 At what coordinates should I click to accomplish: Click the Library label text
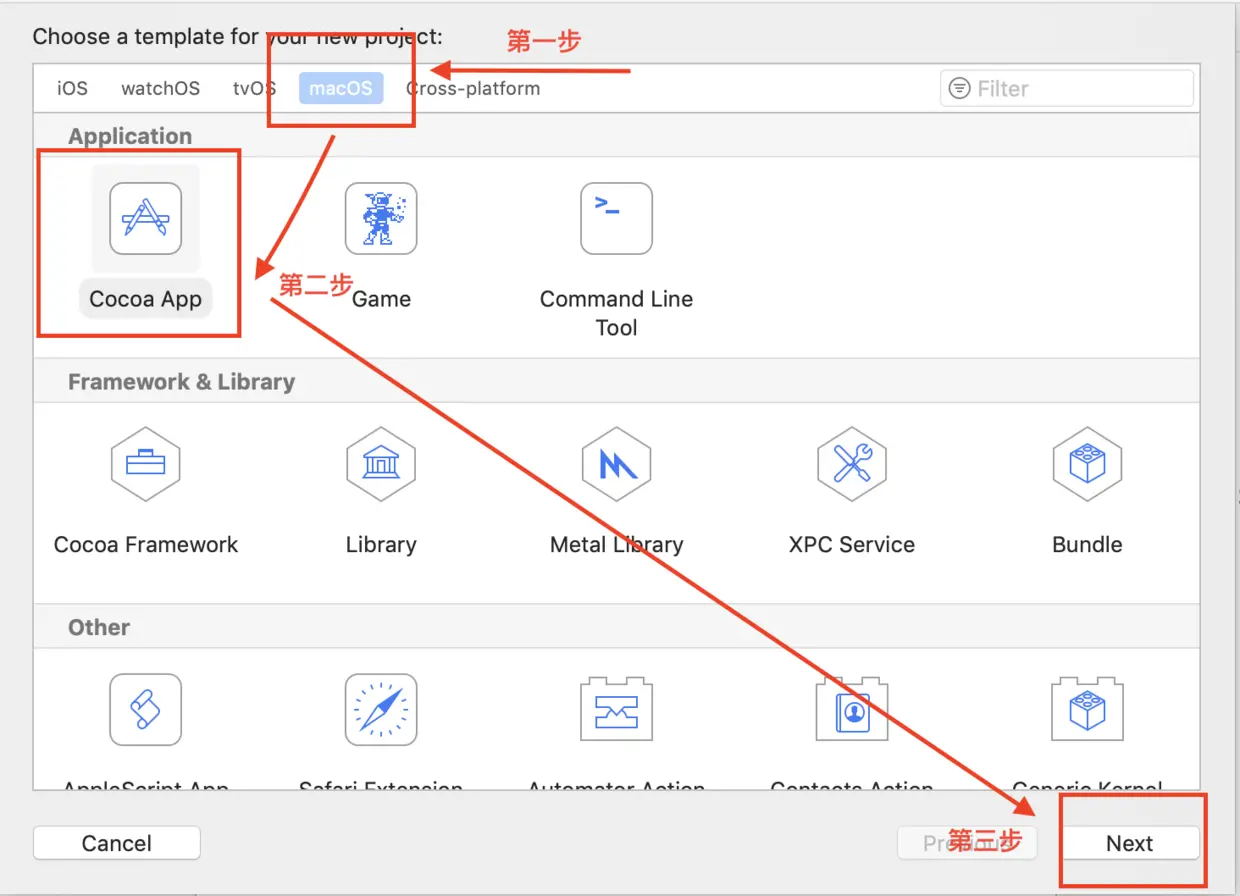[381, 545]
